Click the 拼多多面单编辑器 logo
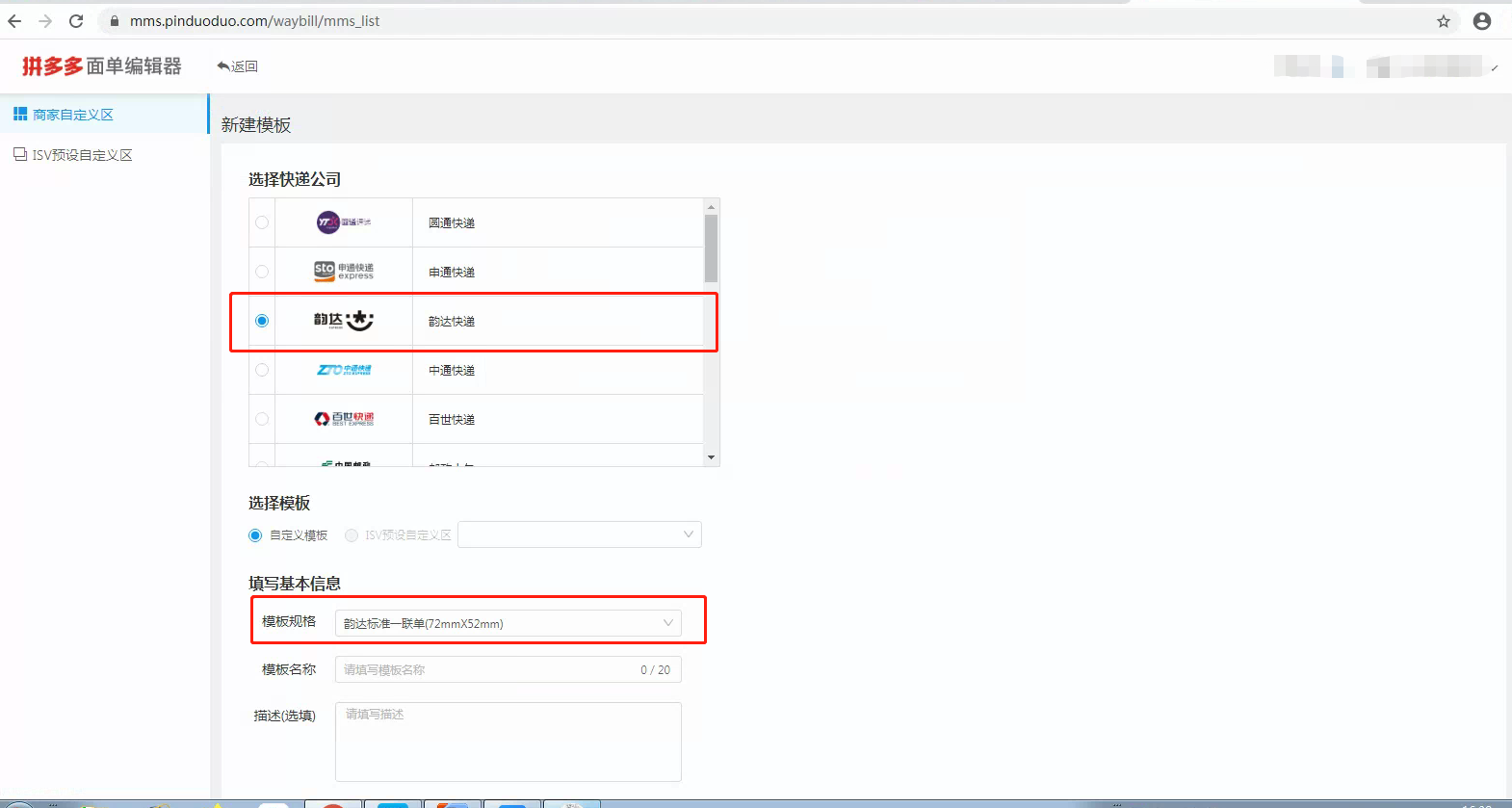 102,65
